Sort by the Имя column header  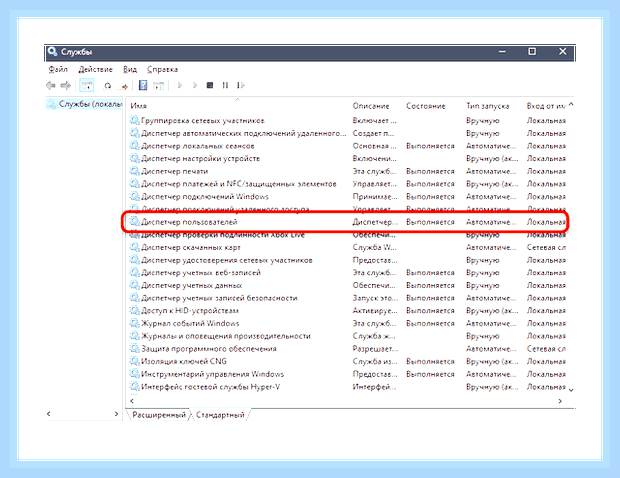[138, 106]
